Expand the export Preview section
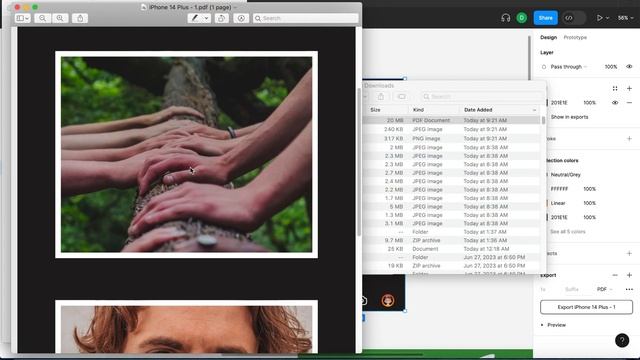640x360 pixels. tap(554, 325)
